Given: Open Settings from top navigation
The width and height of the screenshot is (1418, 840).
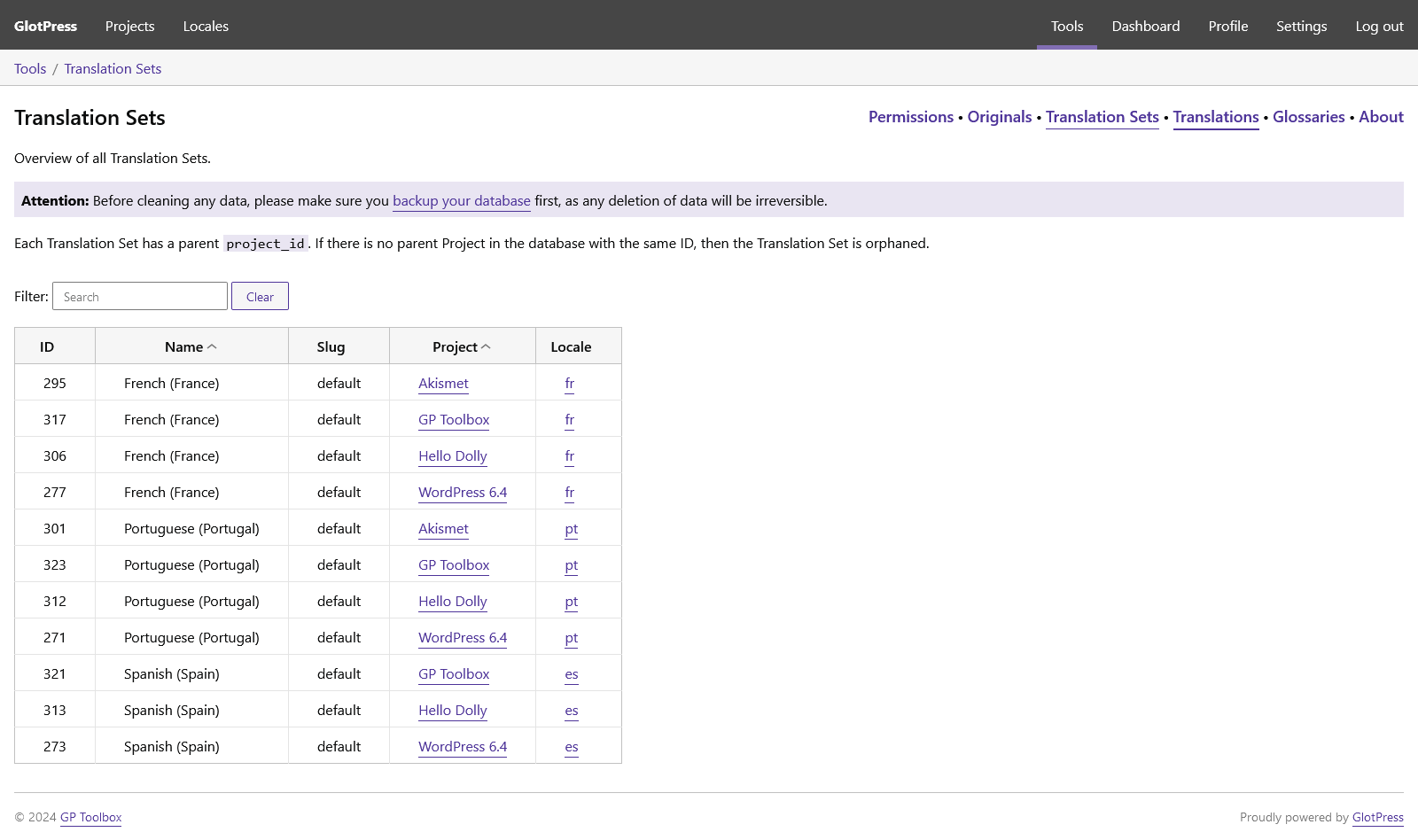Looking at the screenshot, I should [x=1301, y=26].
